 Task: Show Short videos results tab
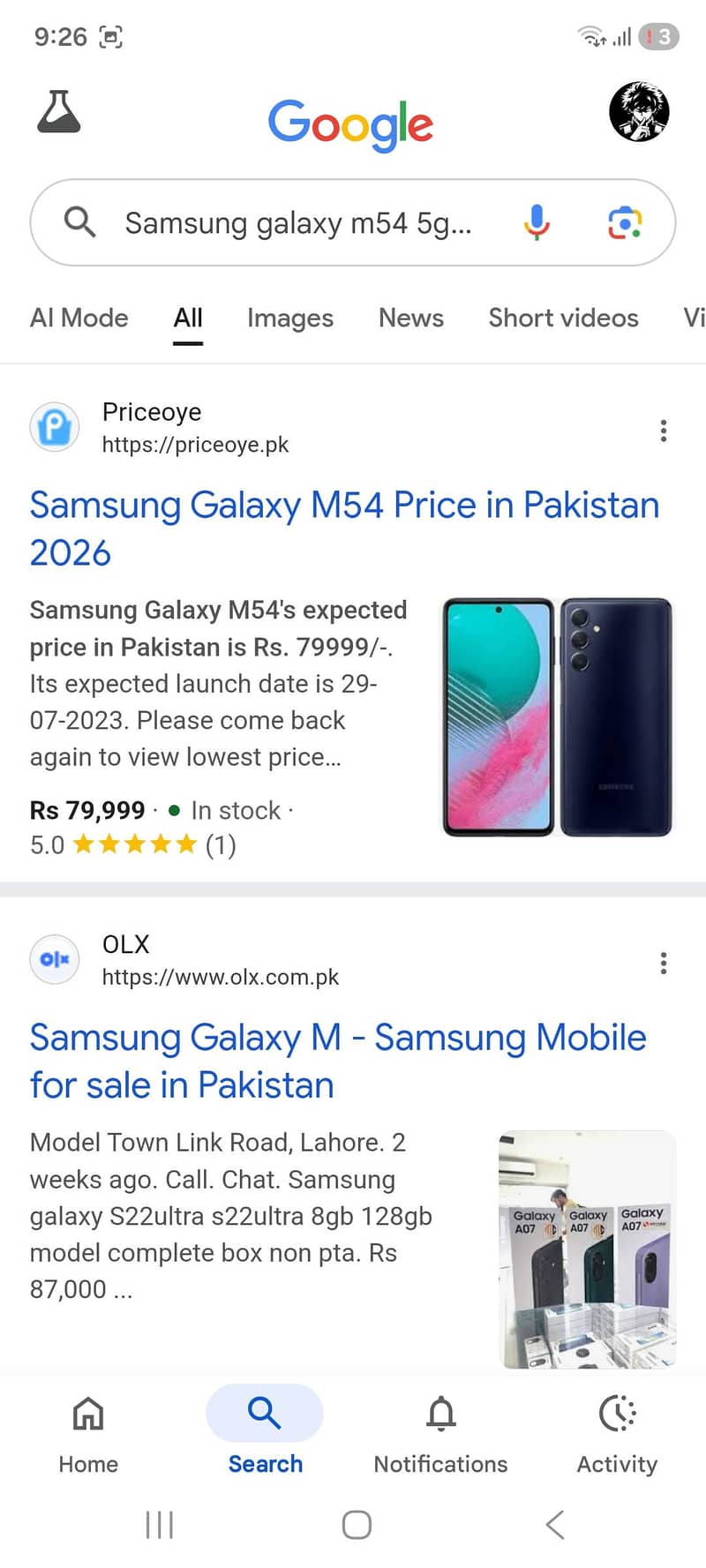tap(563, 318)
